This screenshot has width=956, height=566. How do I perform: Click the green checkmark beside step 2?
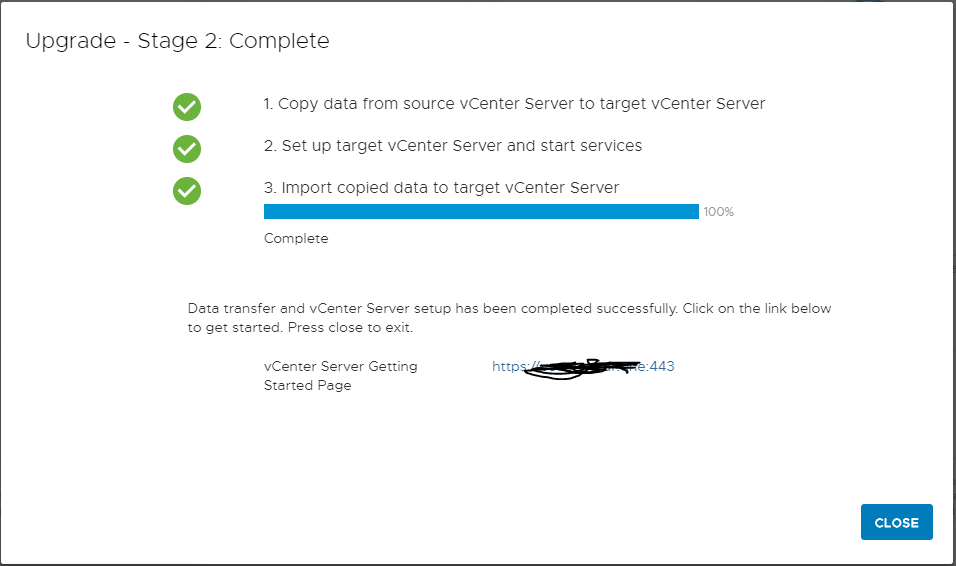pyautogui.click(x=187, y=149)
